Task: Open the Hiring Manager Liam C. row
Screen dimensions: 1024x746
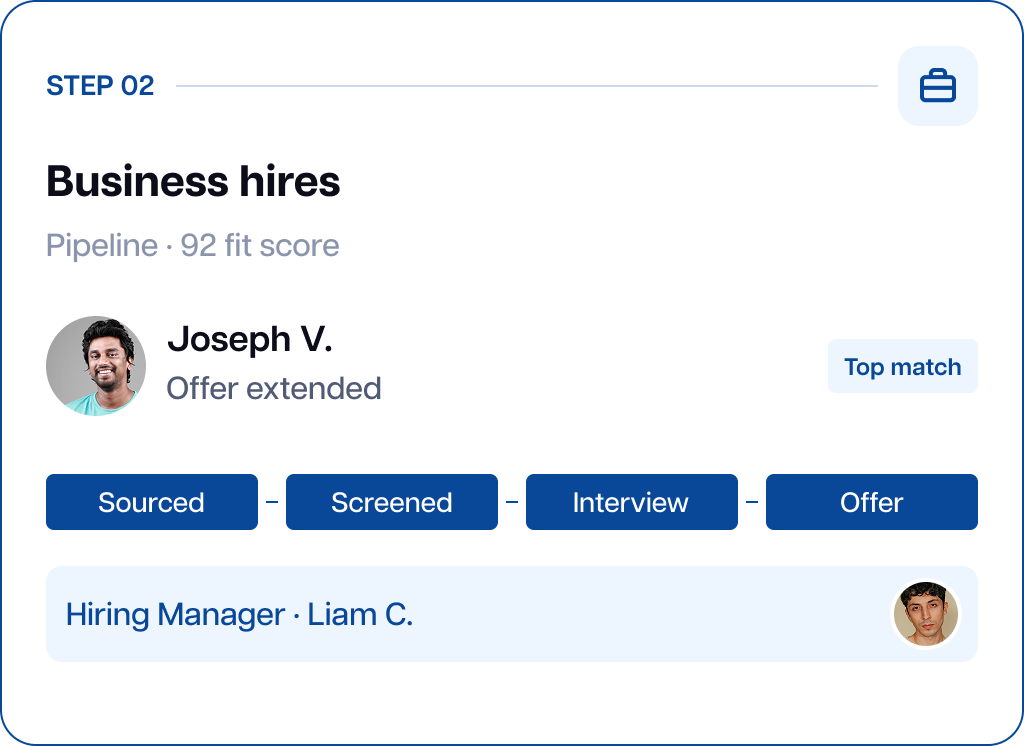Action: coord(511,614)
